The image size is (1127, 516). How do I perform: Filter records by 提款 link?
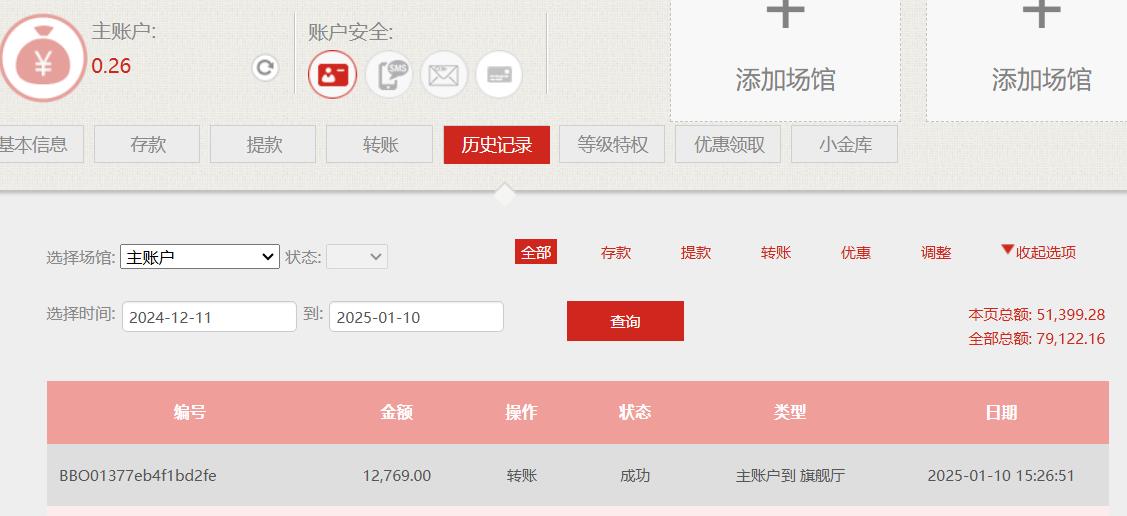[x=696, y=253]
